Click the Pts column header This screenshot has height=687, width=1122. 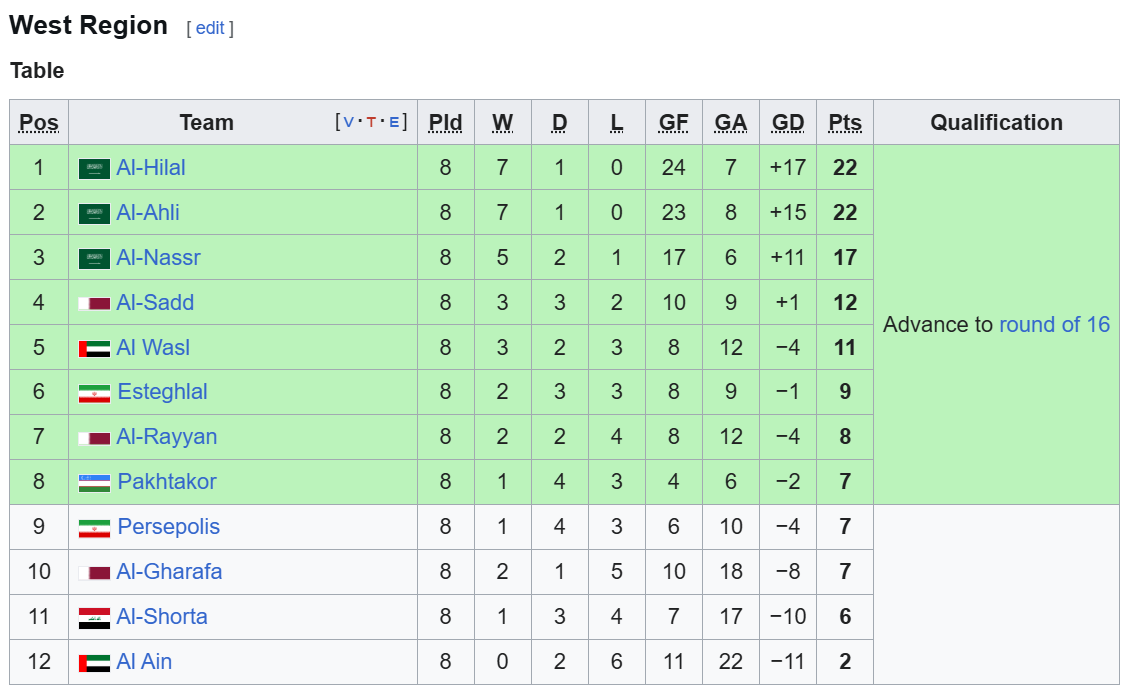[845, 122]
